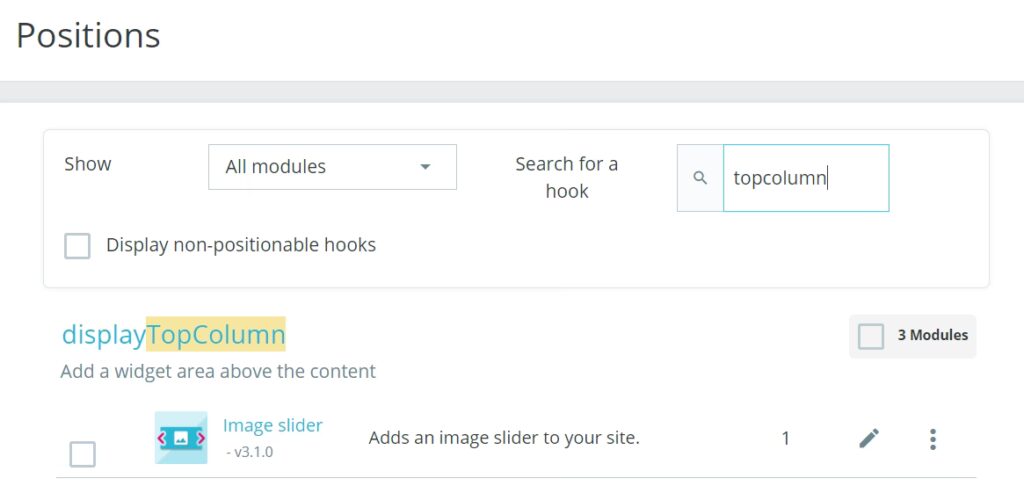Image resolution: width=1024 pixels, height=486 pixels.
Task: Click position number 1 in the Image slider row
Action: click(786, 438)
